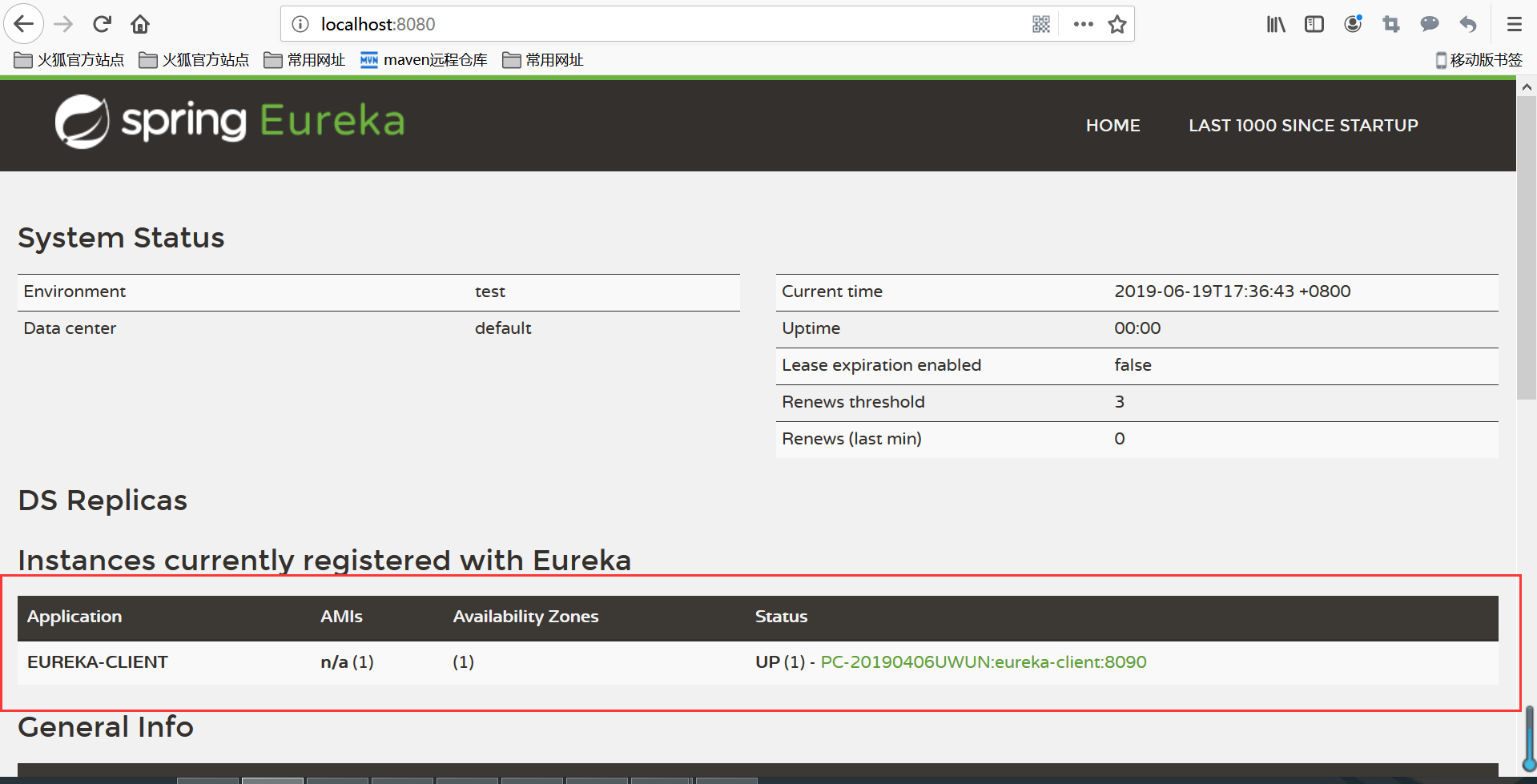Open the chat bubble toolbar icon
The width and height of the screenshot is (1537, 784).
1430,24
